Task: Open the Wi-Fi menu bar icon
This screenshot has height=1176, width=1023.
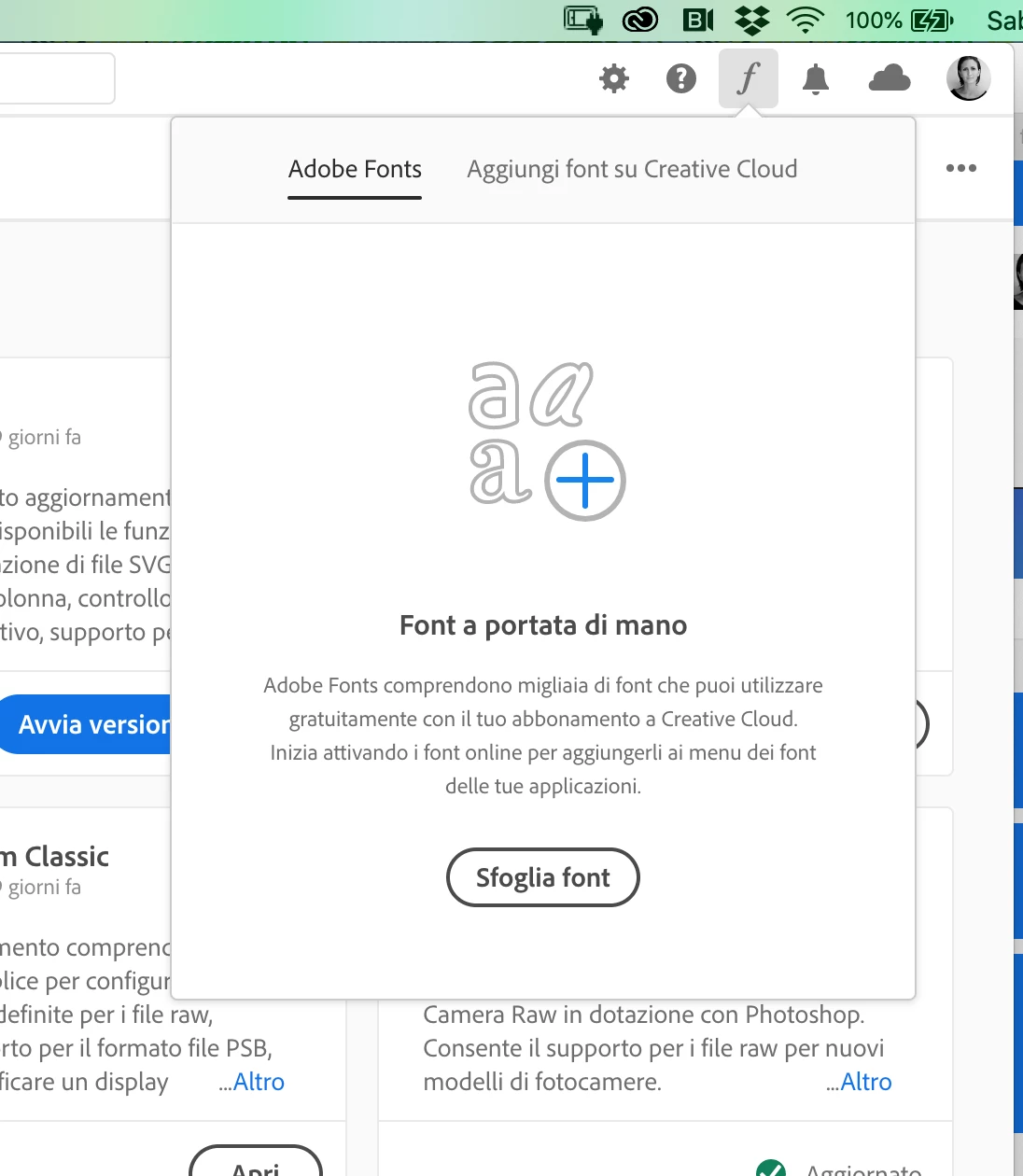Action: click(805, 20)
